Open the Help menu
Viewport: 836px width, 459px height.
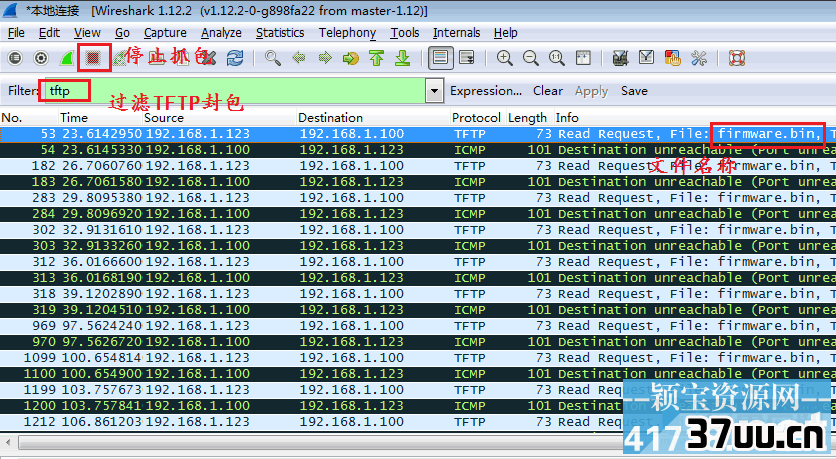505,33
